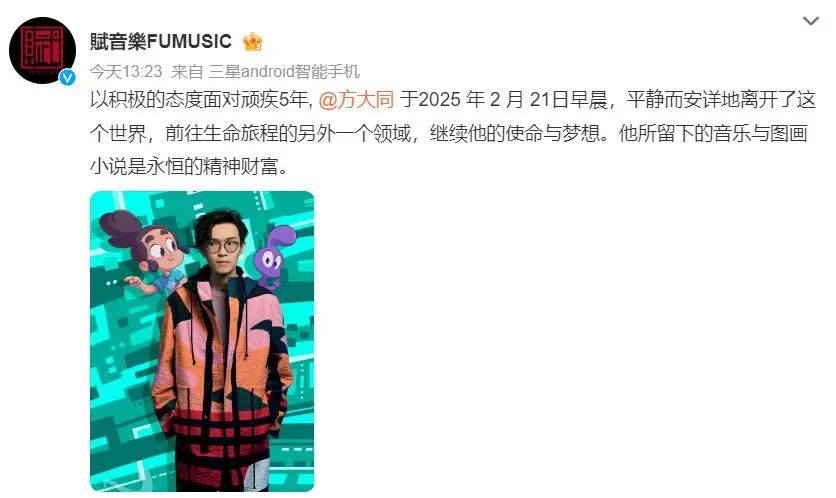836x498 pixels.
Task: Click the 三星android智能手机 source label
Action: click(x=284, y=71)
